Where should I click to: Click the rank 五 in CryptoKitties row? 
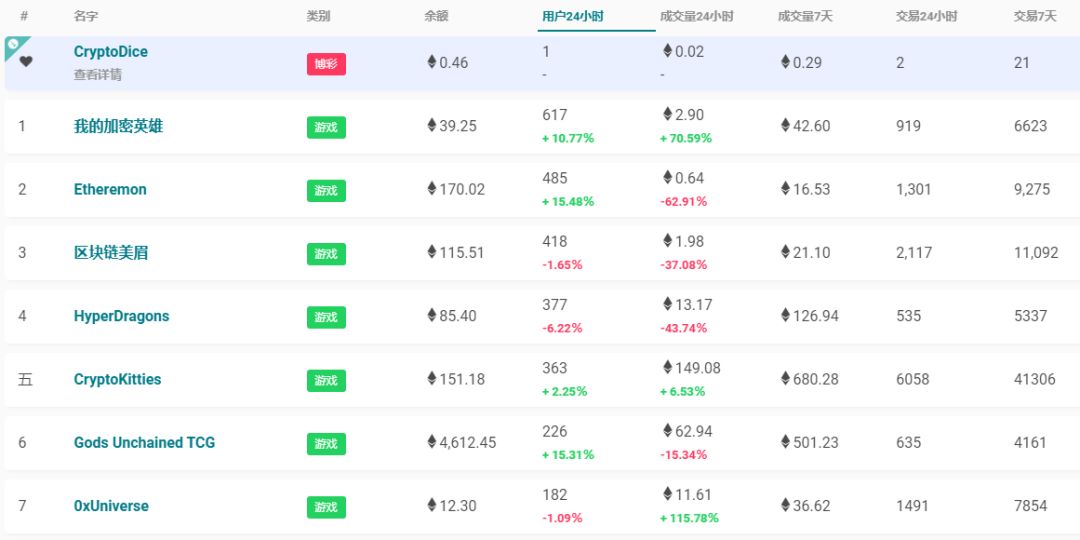pyautogui.click(x=25, y=380)
